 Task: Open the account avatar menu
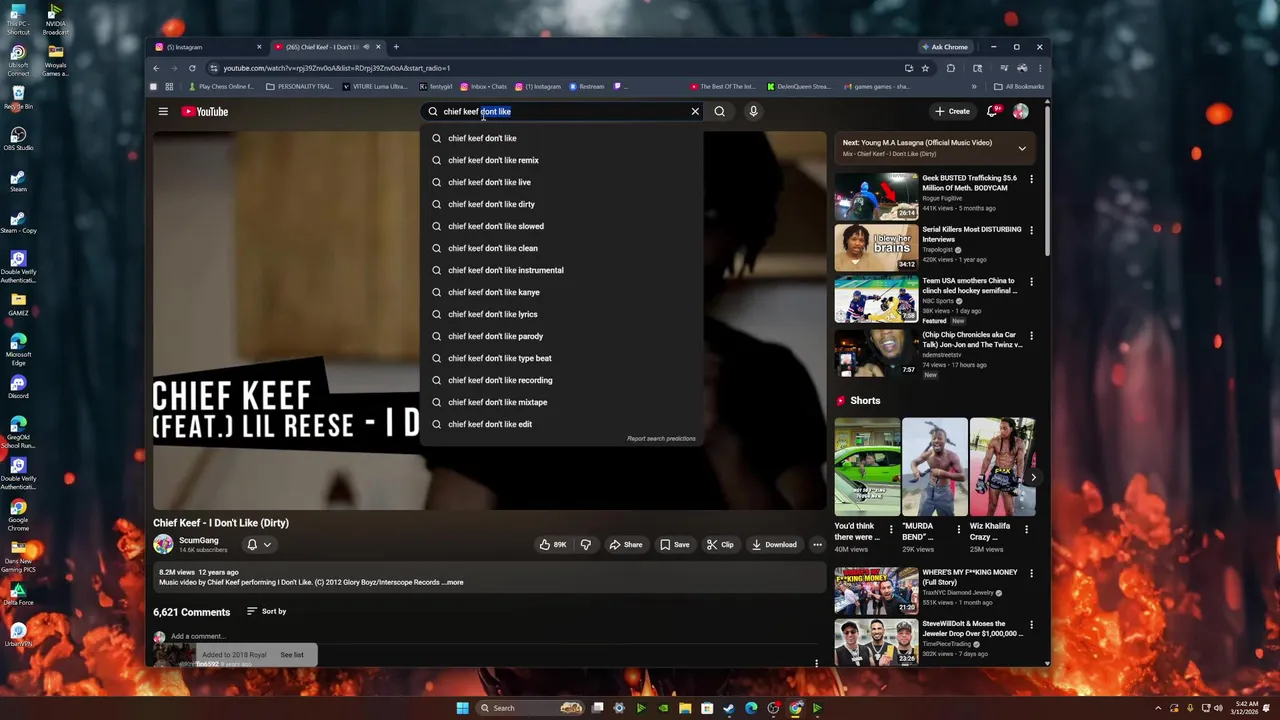pos(1020,111)
